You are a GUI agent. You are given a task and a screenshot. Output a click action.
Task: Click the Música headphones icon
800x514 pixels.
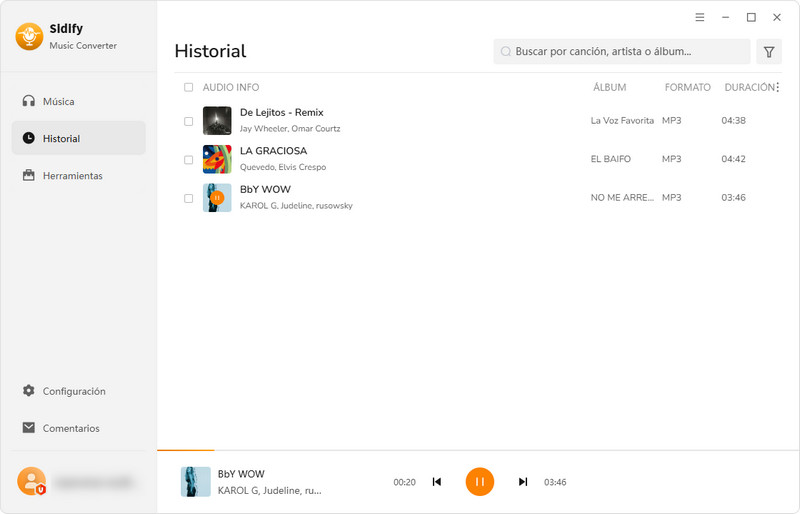29,101
